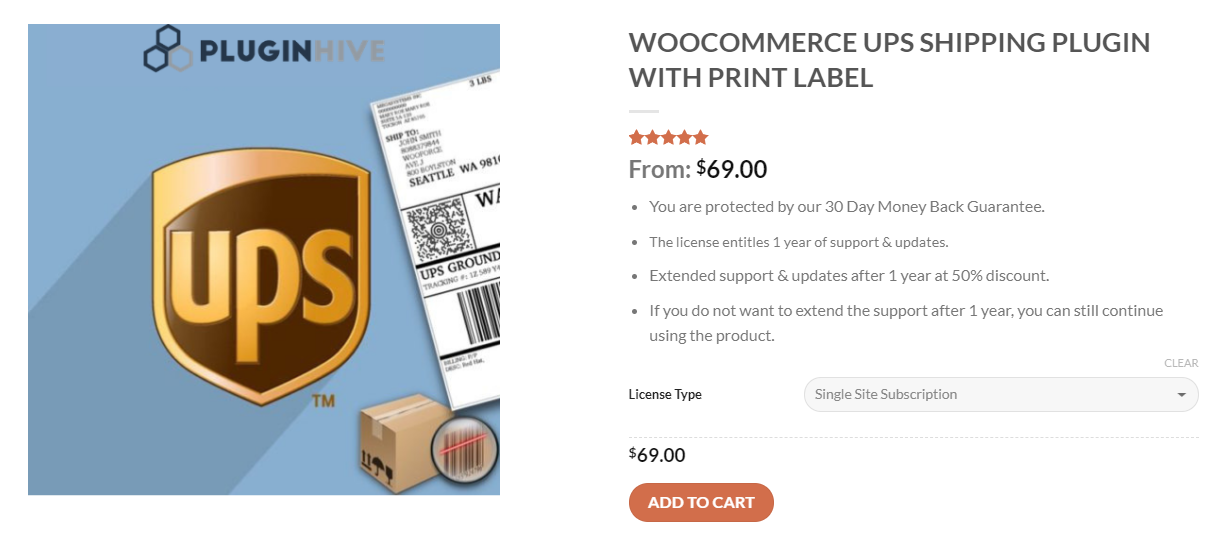This screenshot has height=541, width=1232.
Task: Click the From: $69.00 price
Action: (698, 169)
